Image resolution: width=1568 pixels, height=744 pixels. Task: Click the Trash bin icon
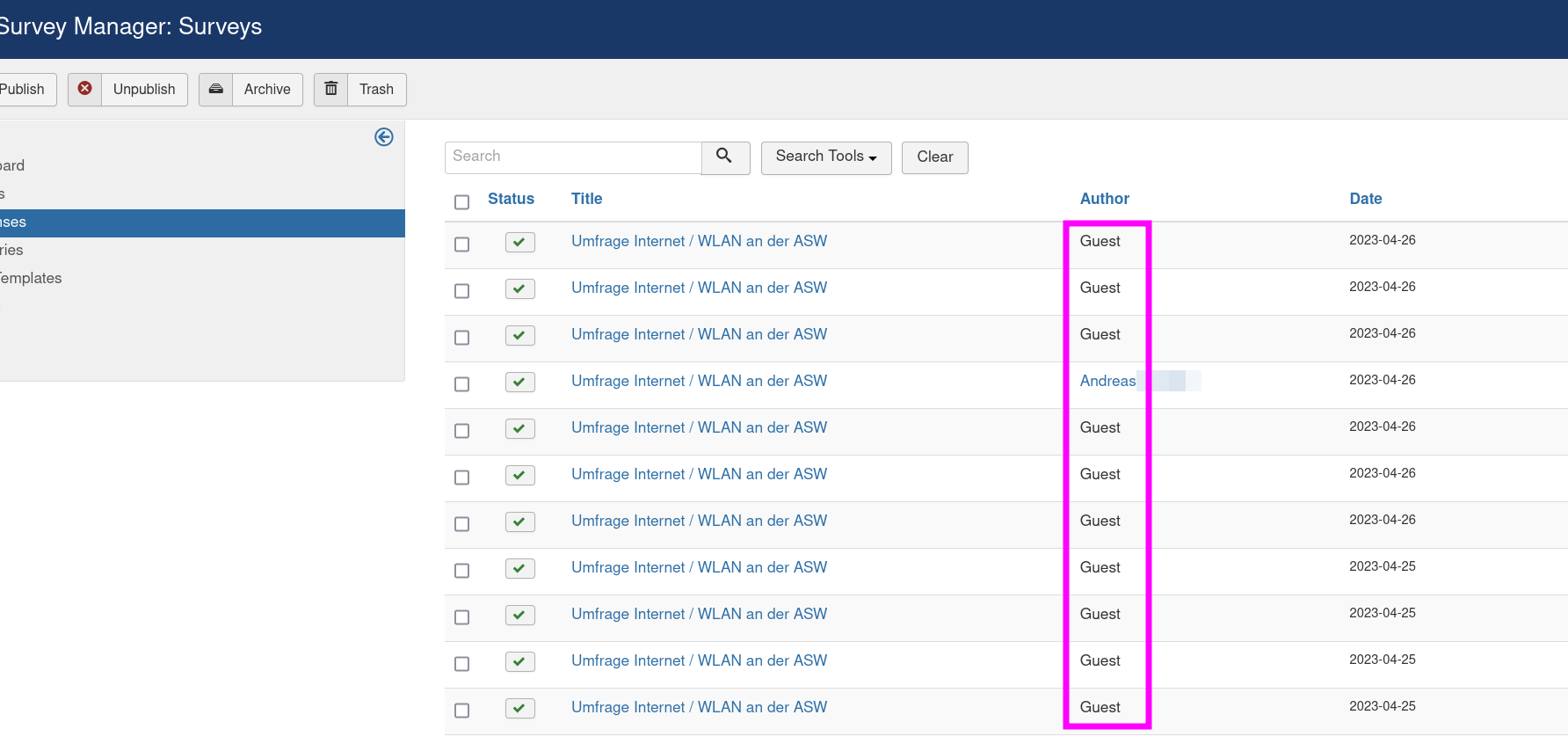coord(331,89)
